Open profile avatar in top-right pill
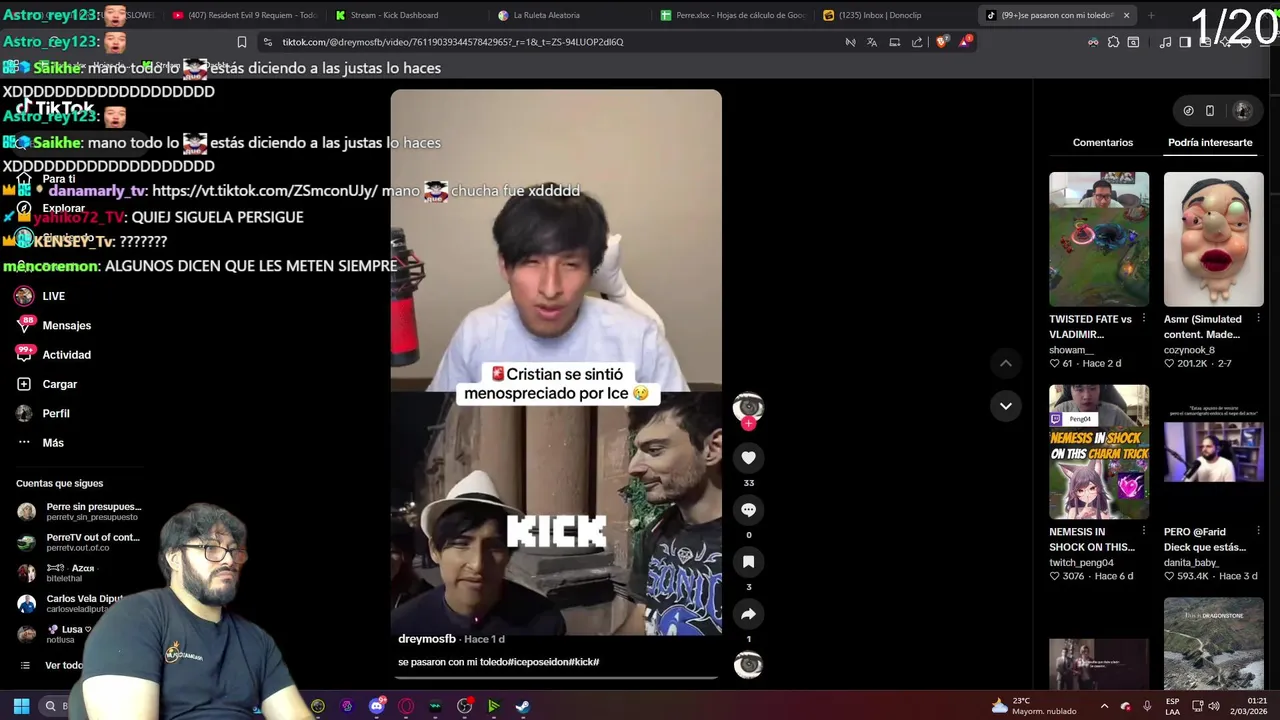This screenshot has height=720, width=1280. coord(1243,111)
